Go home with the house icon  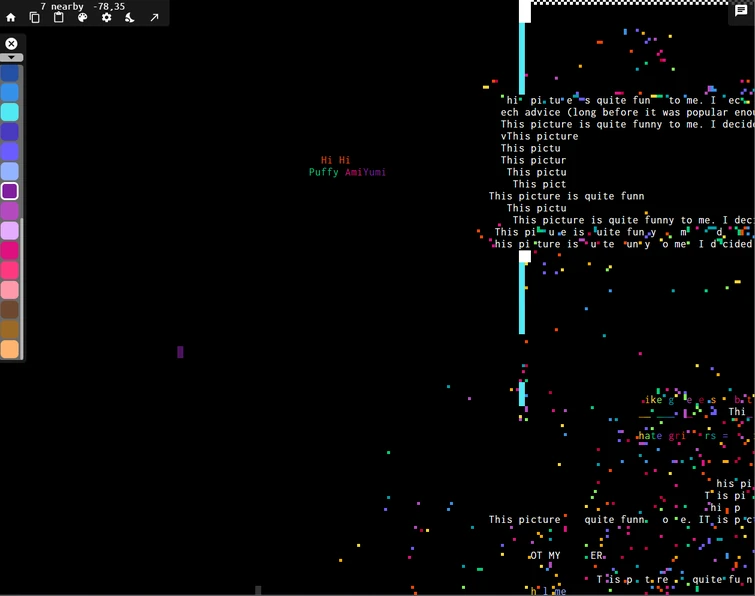pyautogui.click(x=11, y=18)
